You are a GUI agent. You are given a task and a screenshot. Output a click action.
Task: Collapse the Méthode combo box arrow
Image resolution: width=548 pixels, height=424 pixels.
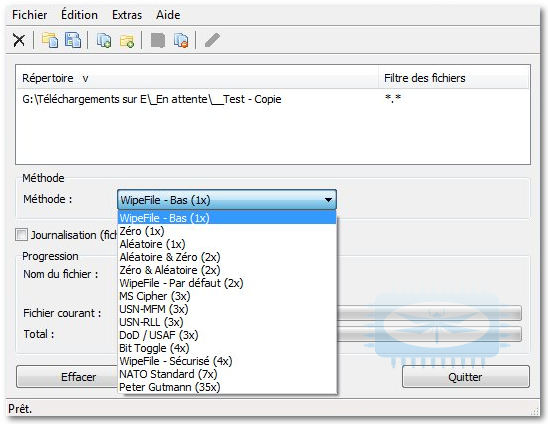point(328,200)
